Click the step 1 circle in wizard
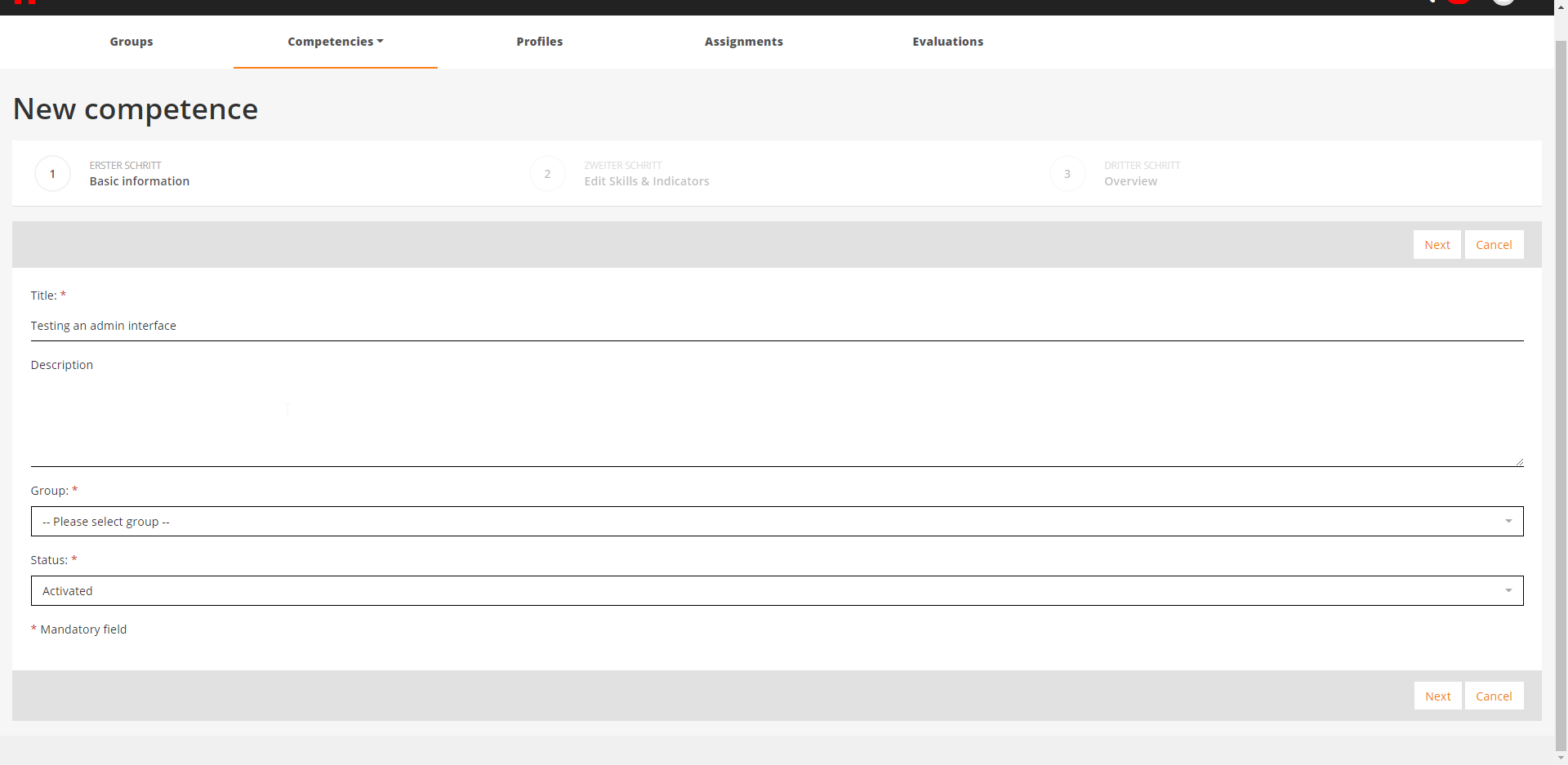Viewport: 1568px width, 765px height. [x=53, y=174]
